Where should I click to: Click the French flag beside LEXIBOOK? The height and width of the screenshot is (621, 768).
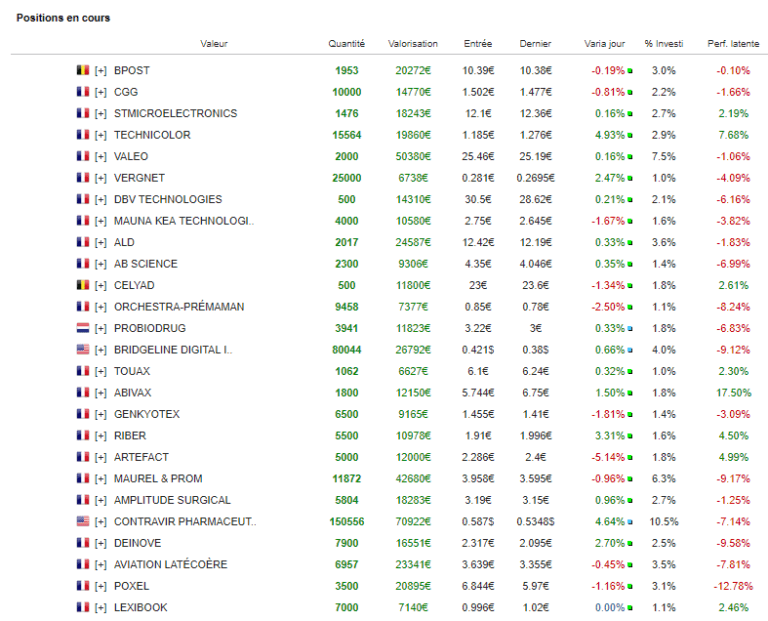[x=83, y=607]
